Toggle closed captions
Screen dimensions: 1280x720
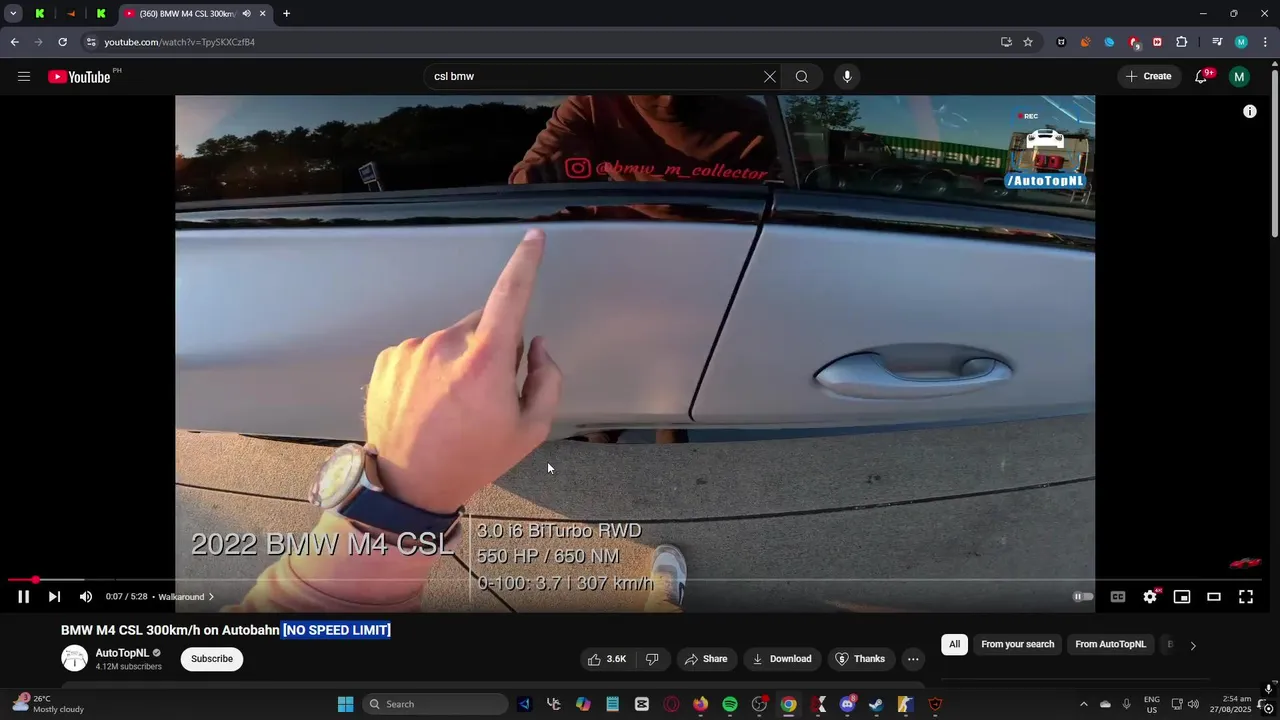[1118, 597]
